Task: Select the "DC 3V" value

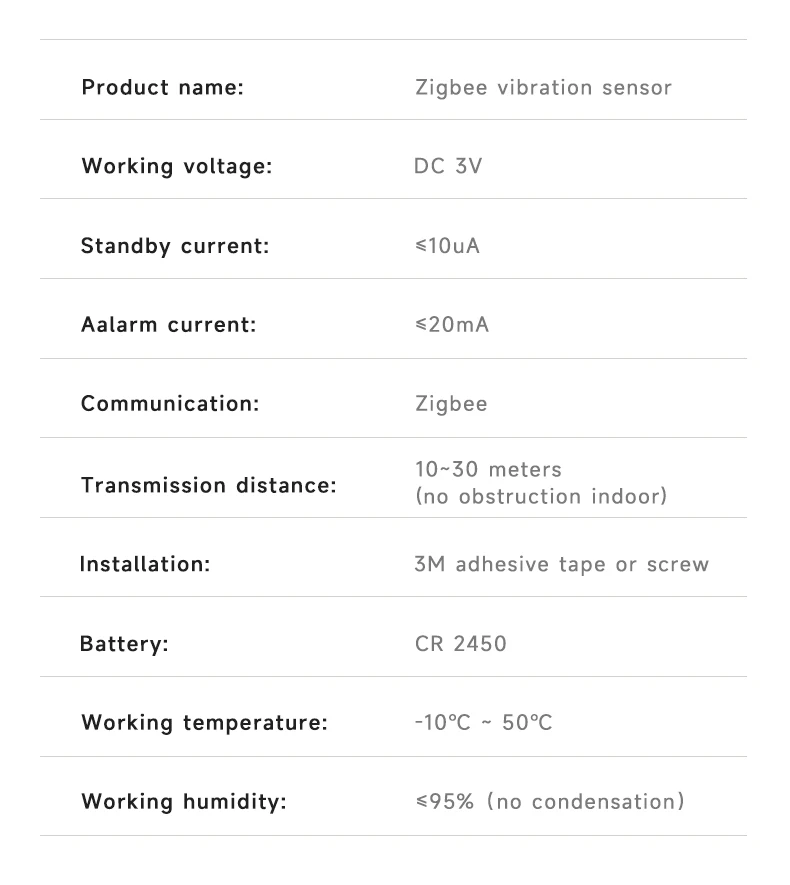Action: (x=448, y=166)
